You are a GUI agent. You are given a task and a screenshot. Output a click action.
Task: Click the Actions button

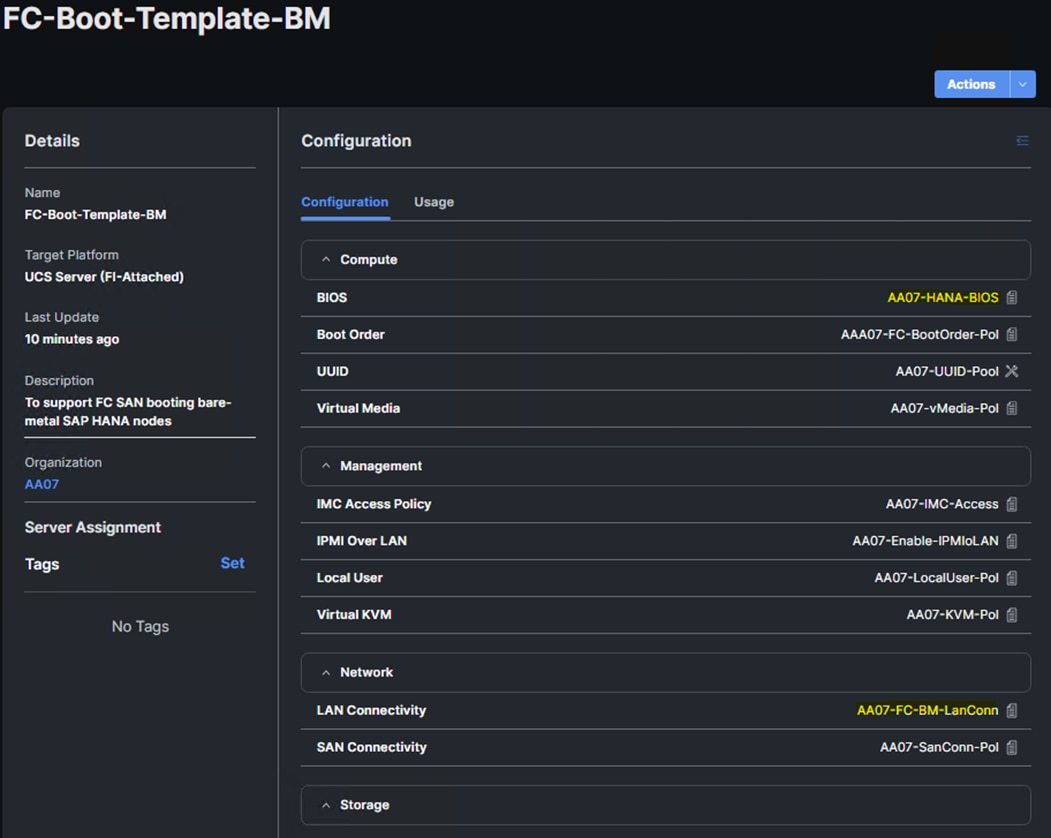click(972, 84)
